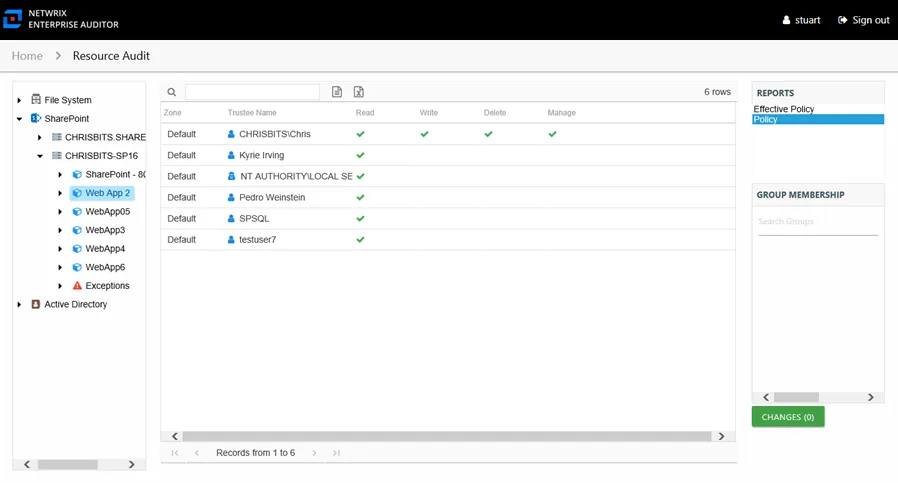The height and width of the screenshot is (483, 898).
Task: Click the SharePoint icon in tree
Action: 36,118
